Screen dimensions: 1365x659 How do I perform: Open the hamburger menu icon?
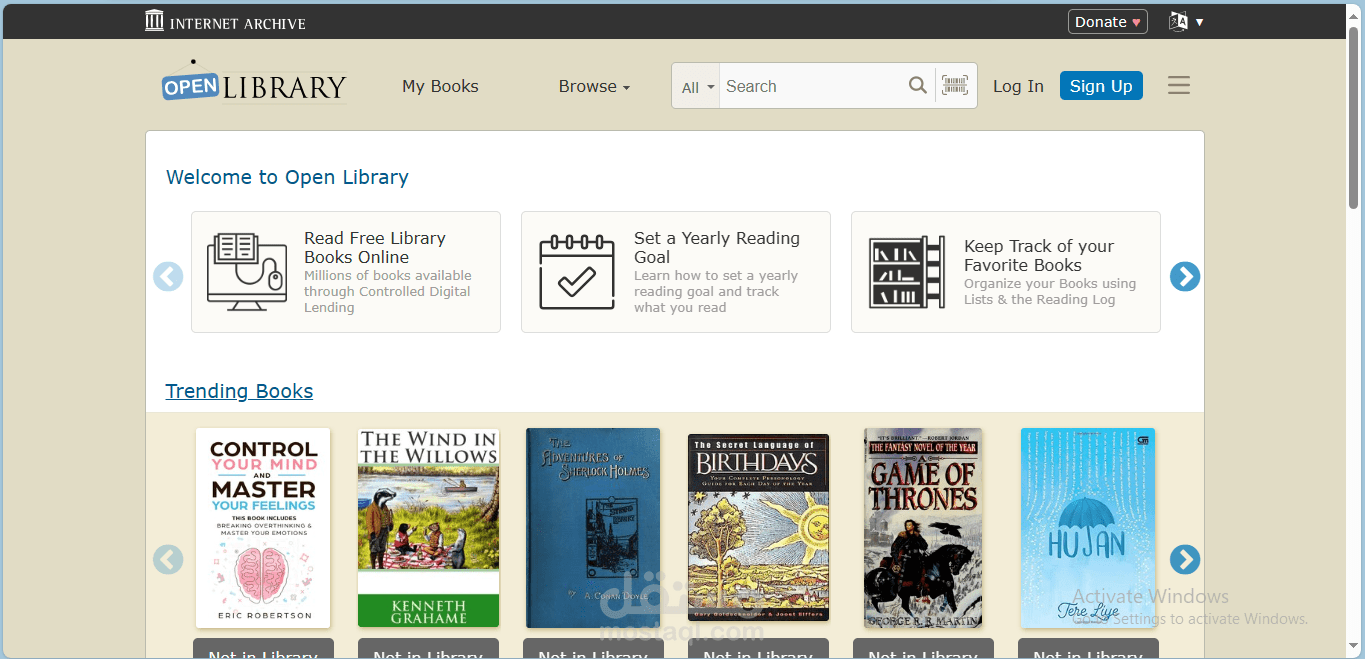pos(1179,86)
